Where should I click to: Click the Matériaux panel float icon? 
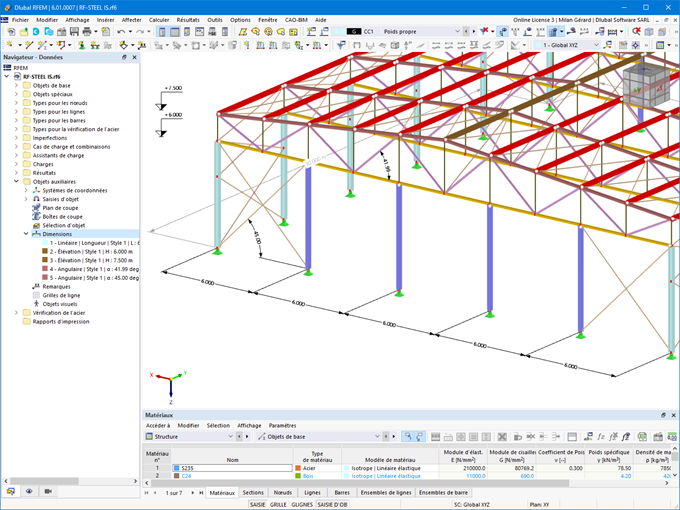(x=663, y=415)
